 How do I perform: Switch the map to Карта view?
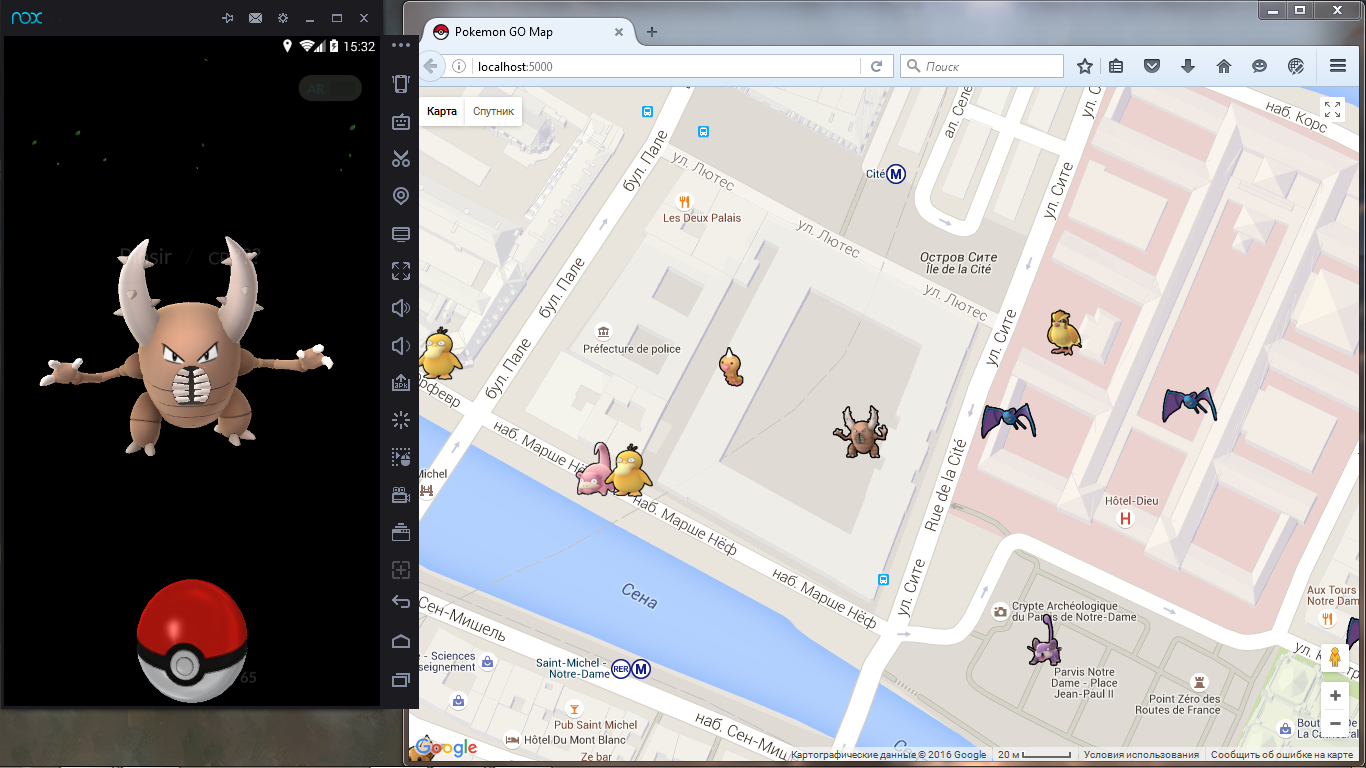[442, 111]
